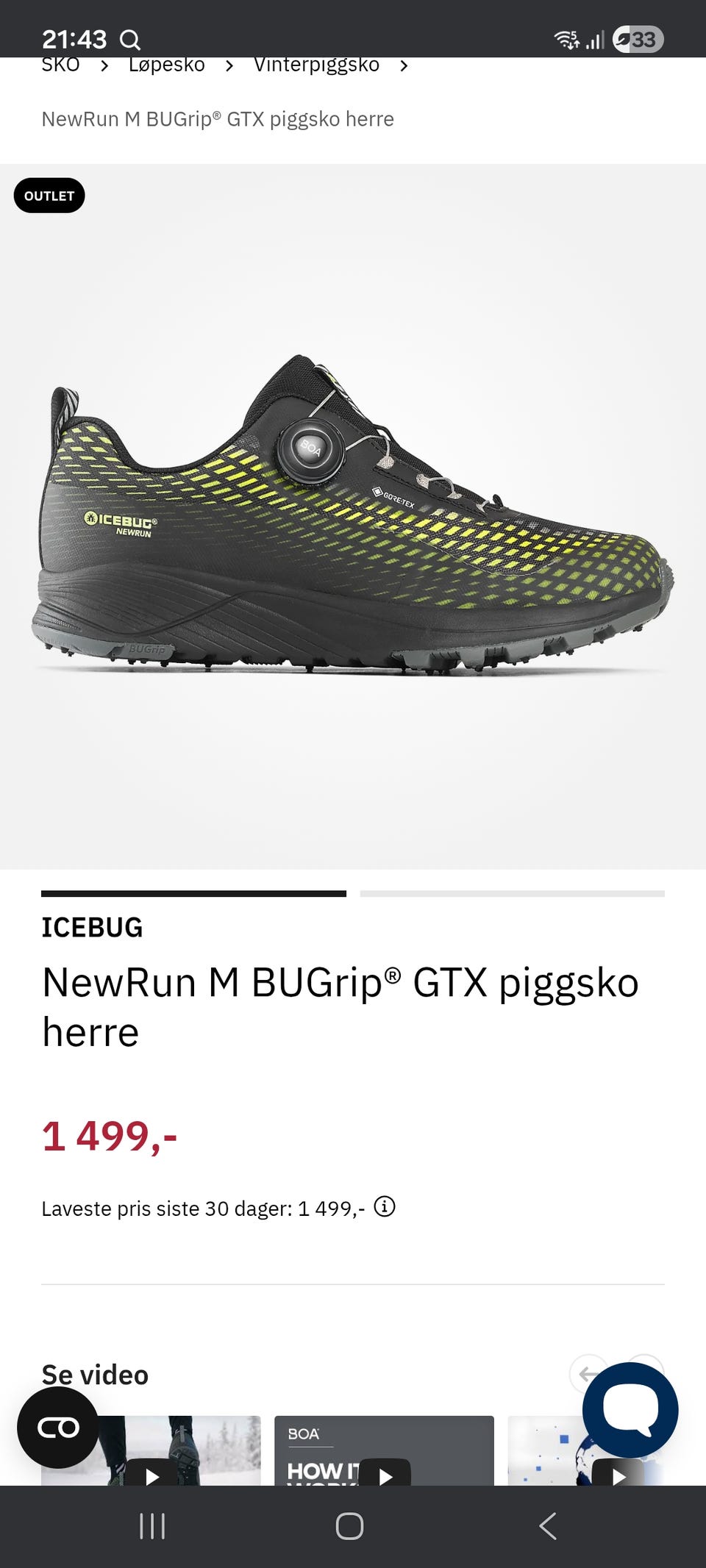Select the second image gallery indicator bar
The height and width of the screenshot is (1568, 706).
click(x=512, y=893)
